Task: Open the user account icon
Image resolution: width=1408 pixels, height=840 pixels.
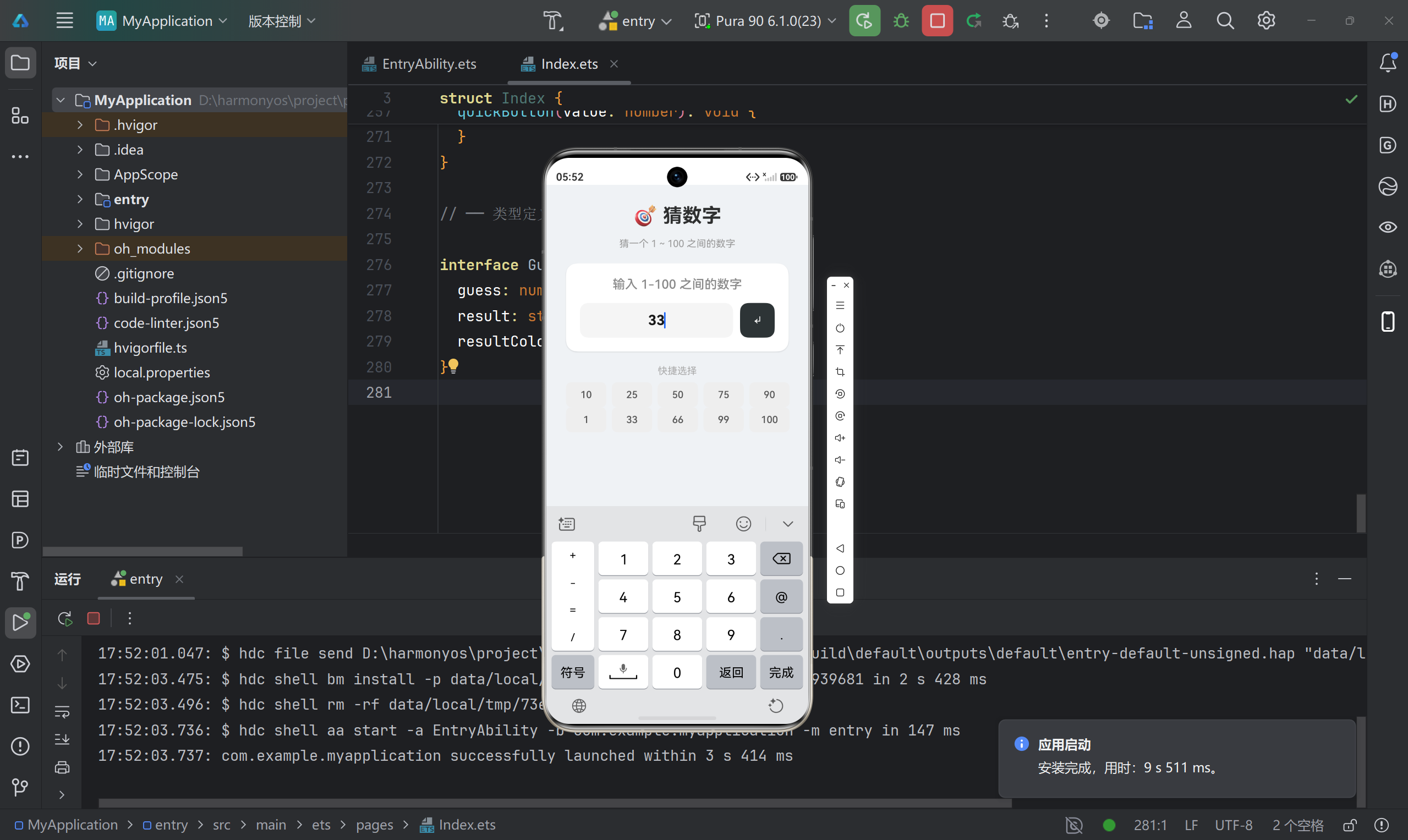Action: pyautogui.click(x=1184, y=21)
